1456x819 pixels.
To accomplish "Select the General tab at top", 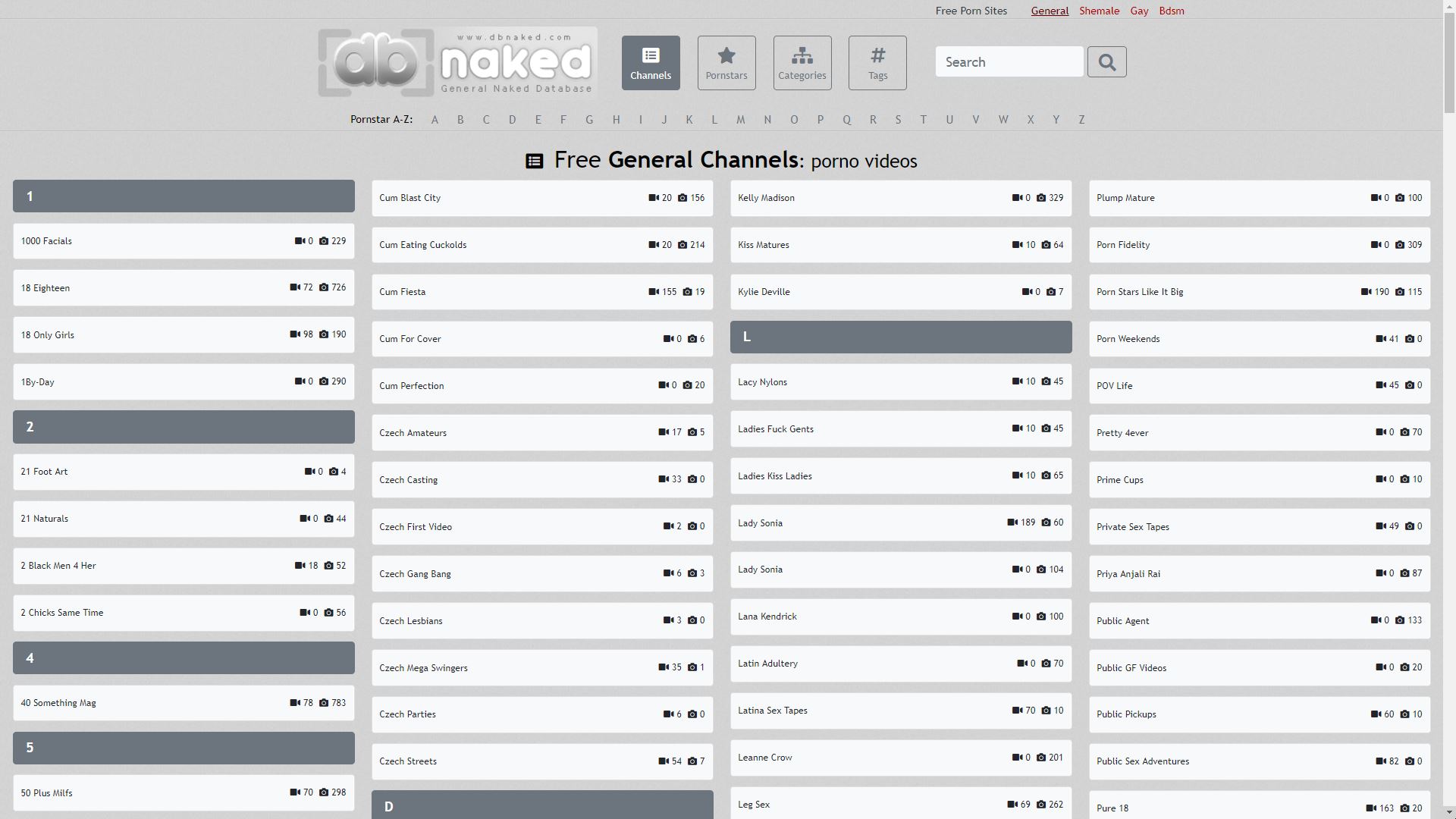I will pos(1050,11).
